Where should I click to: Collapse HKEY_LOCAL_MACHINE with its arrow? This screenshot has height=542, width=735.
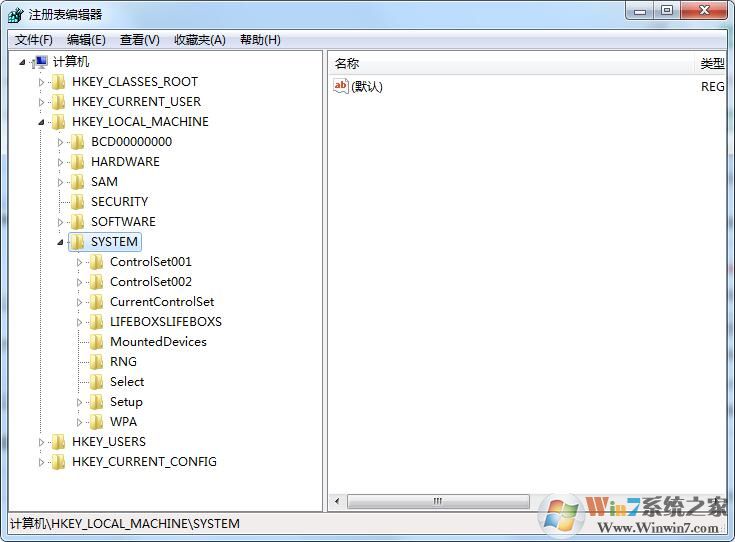coord(41,122)
